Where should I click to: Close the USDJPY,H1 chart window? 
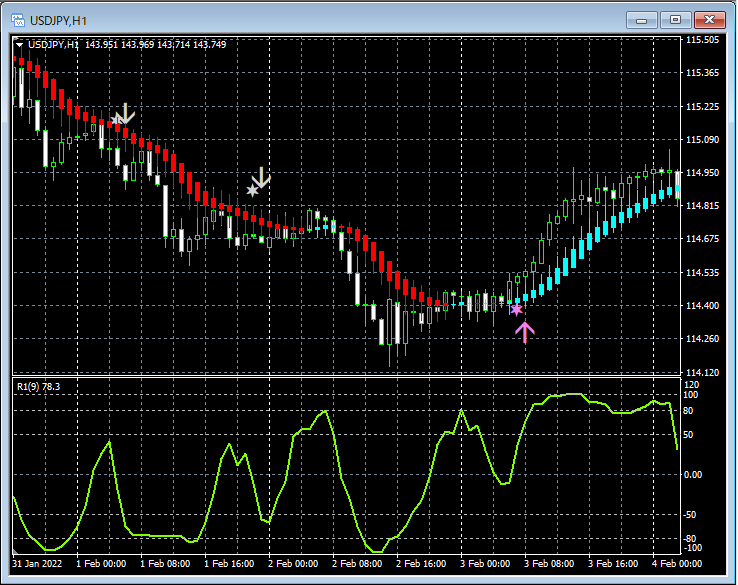click(709, 20)
